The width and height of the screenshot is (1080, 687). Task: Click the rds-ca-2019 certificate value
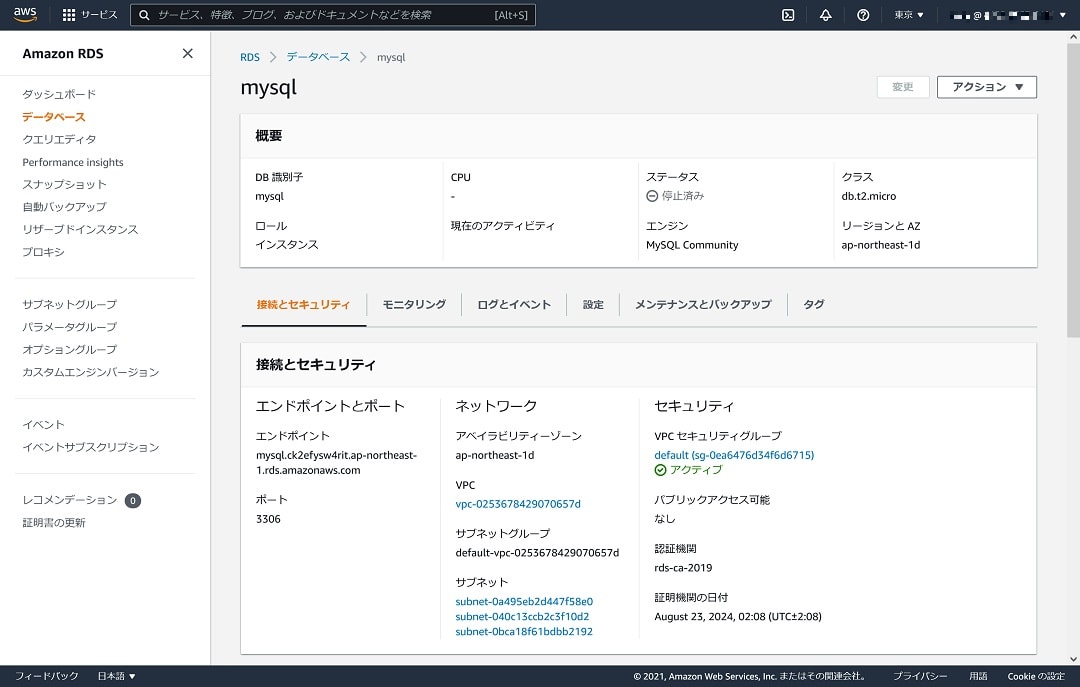[683, 568]
